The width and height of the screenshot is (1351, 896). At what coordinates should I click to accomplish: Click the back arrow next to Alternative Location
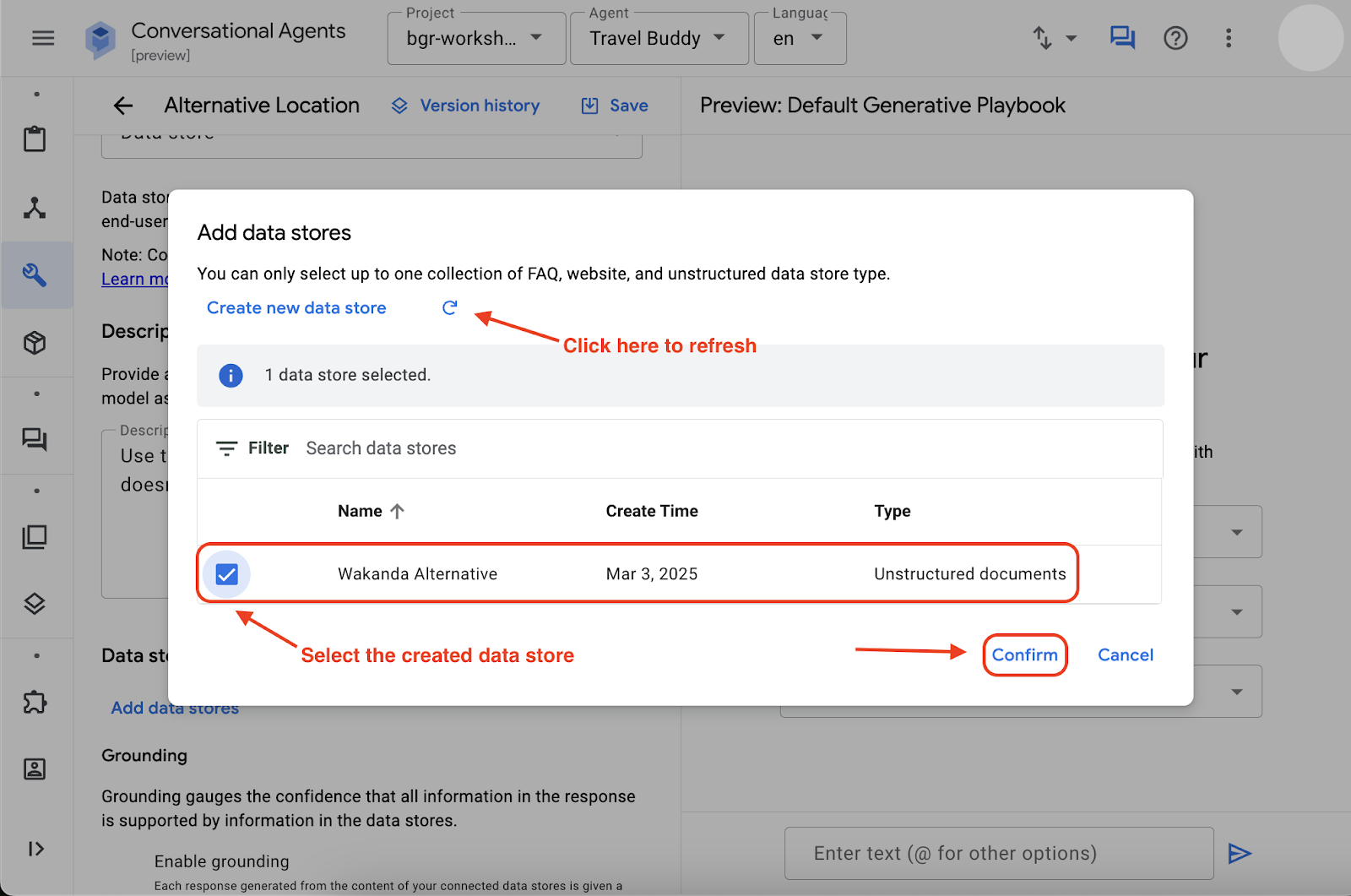[x=123, y=106]
